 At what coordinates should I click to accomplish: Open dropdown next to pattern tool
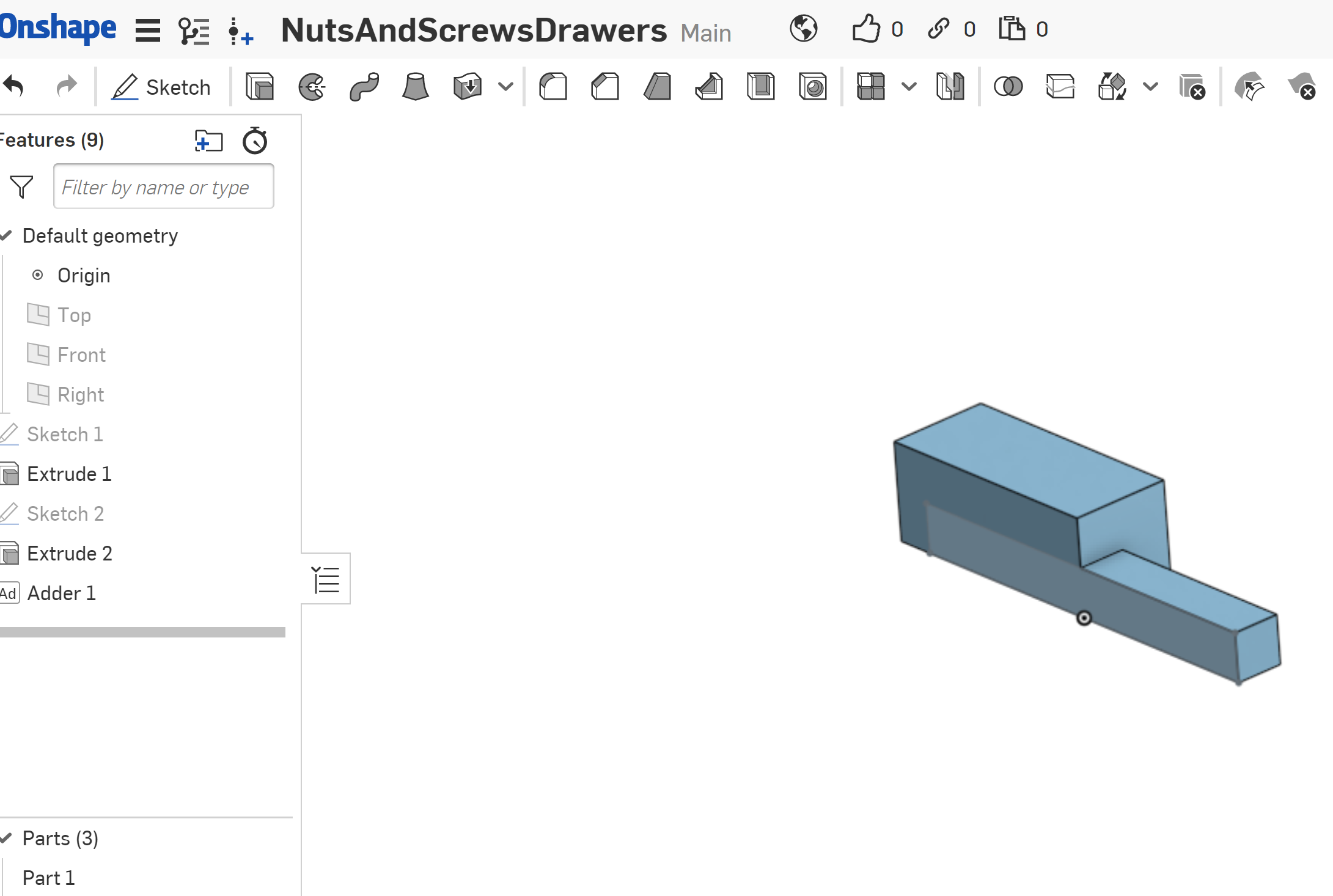pos(909,87)
